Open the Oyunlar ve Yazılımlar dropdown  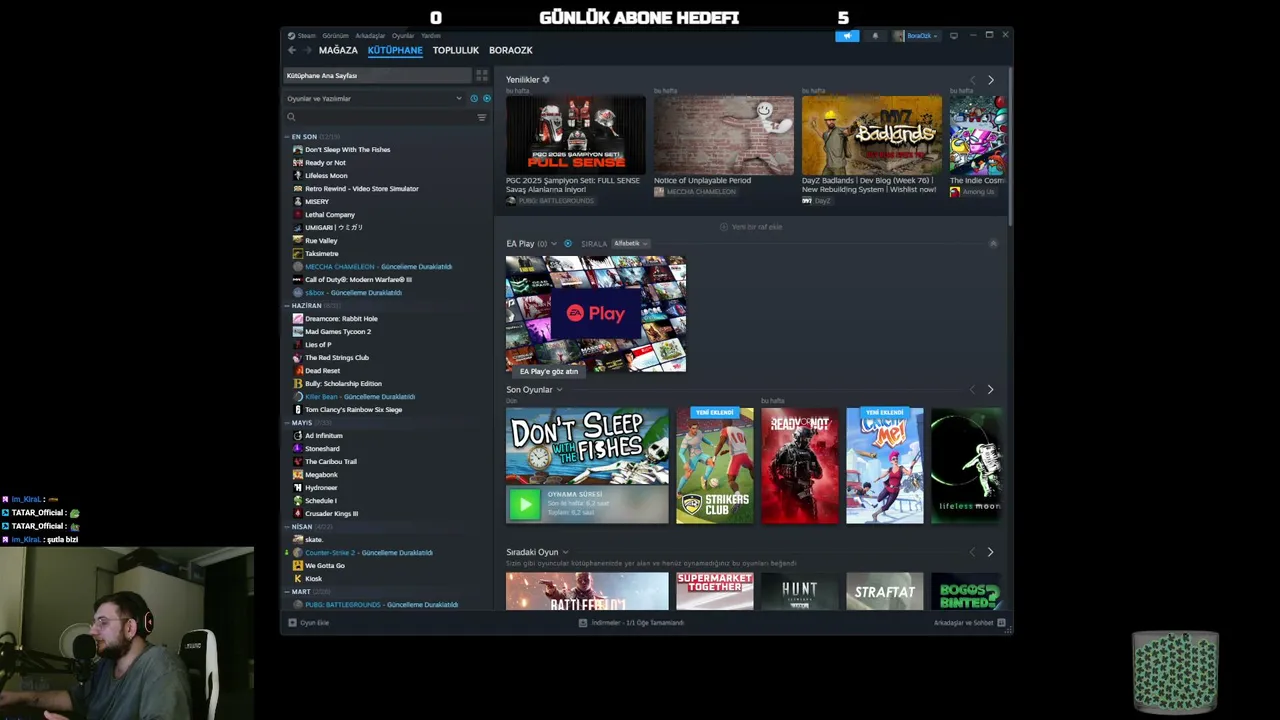click(x=375, y=98)
